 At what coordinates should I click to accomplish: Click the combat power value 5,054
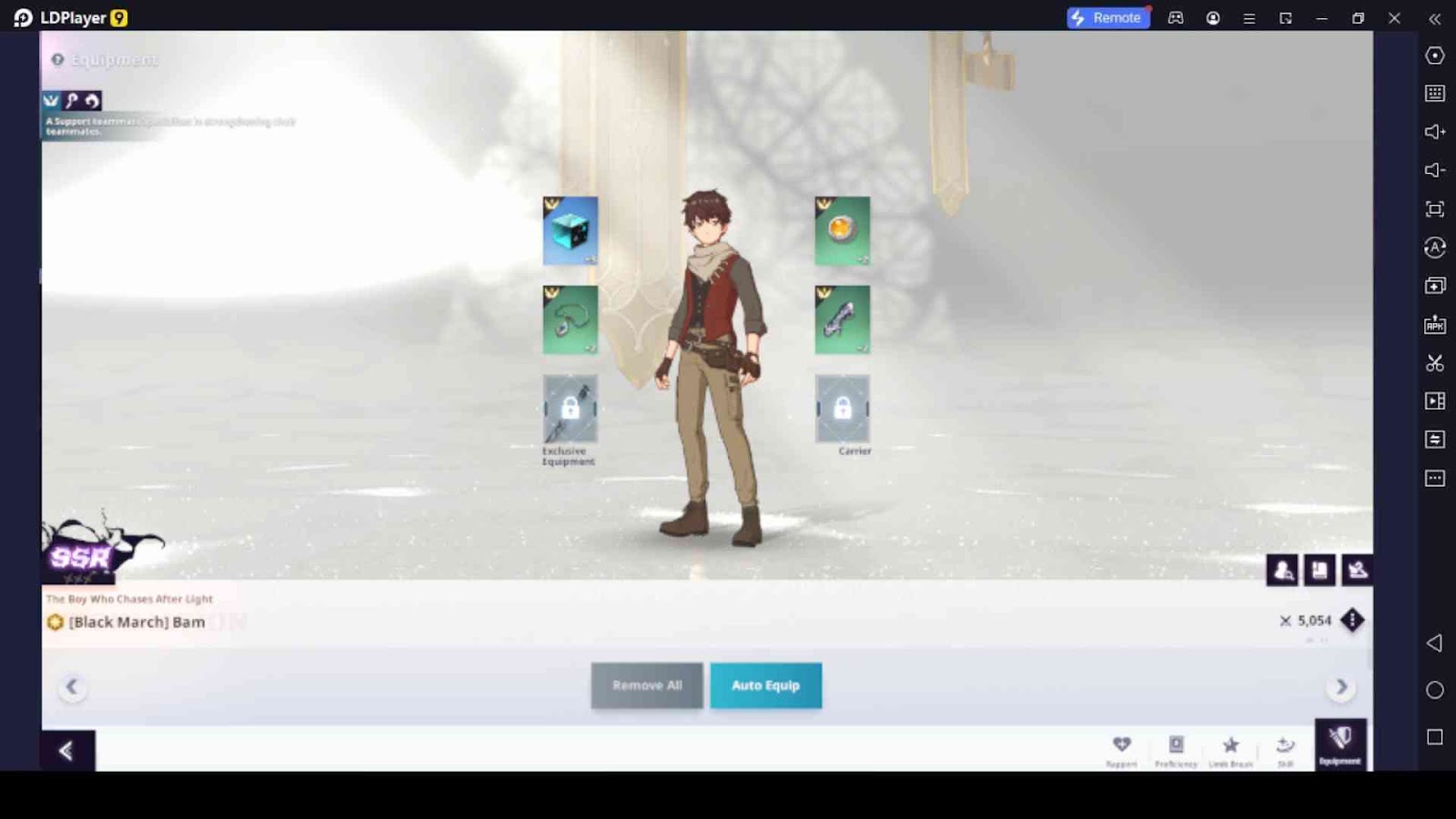(1314, 621)
